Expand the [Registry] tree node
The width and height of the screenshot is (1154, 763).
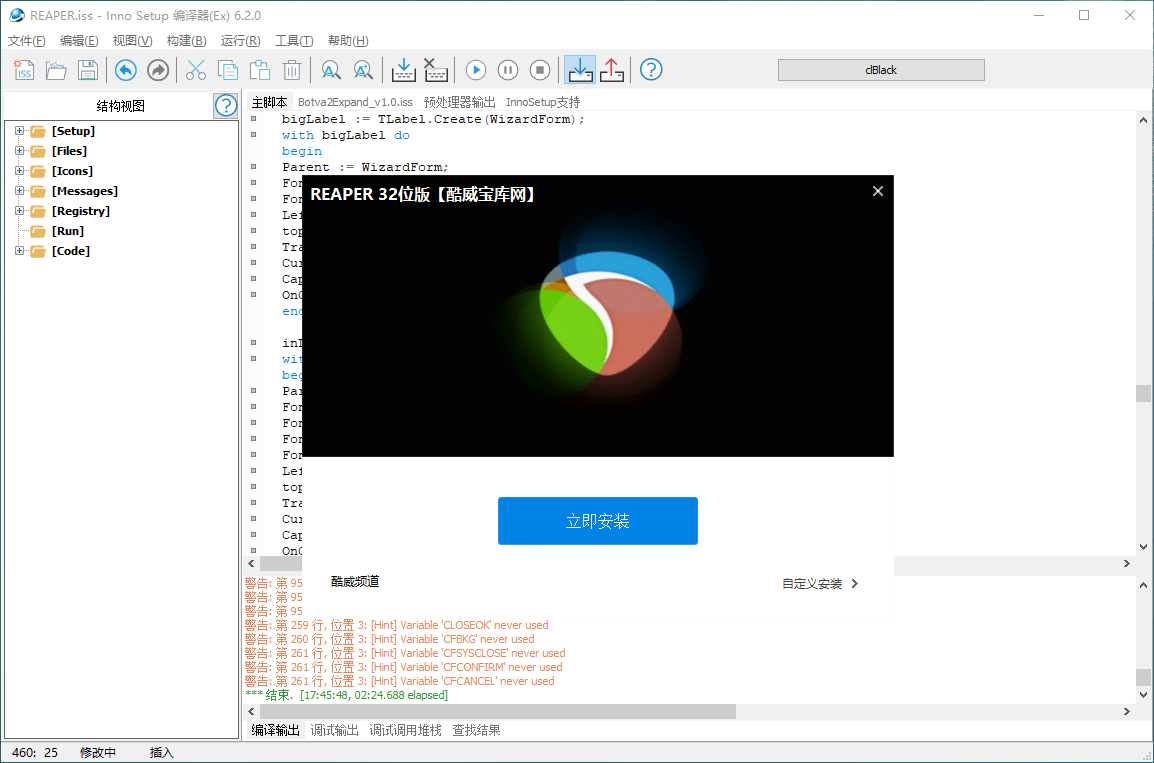click(x=20, y=210)
